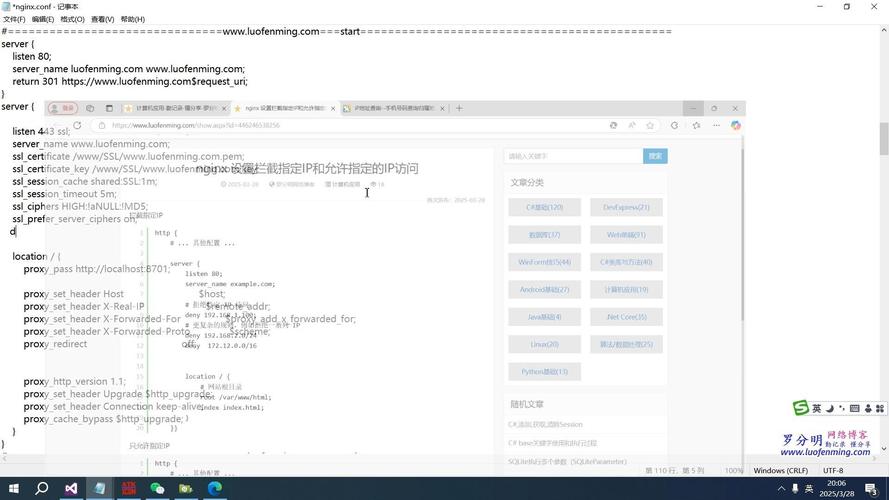Open the browser tab actions icon
The image size is (889, 500).
[109, 108]
